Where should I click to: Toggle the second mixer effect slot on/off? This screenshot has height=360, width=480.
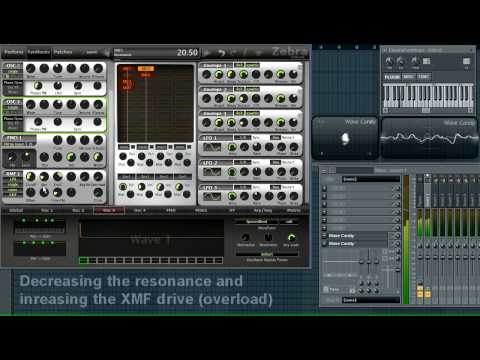pyautogui.click(x=324, y=196)
